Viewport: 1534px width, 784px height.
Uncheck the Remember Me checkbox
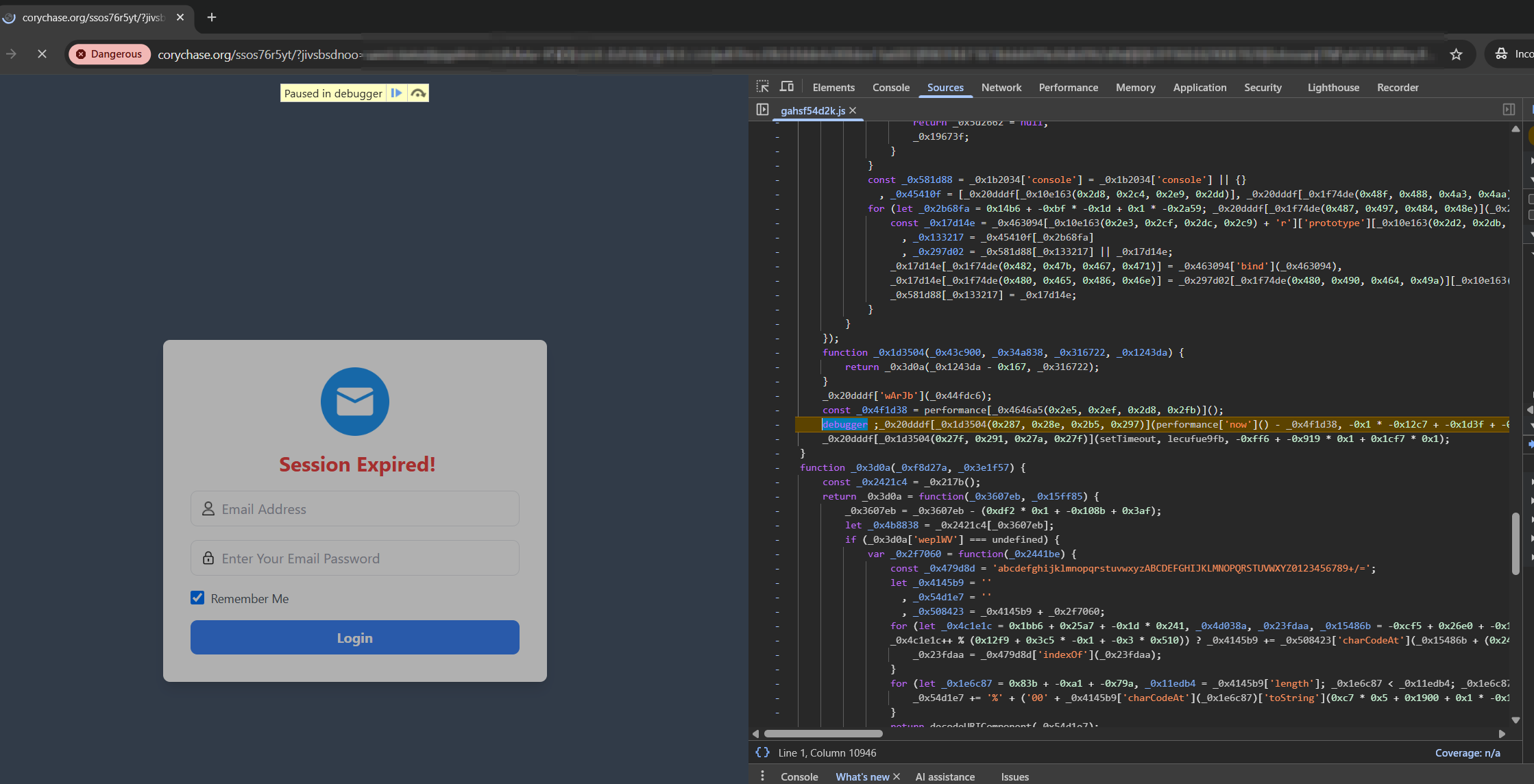click(x=197, y=598)
